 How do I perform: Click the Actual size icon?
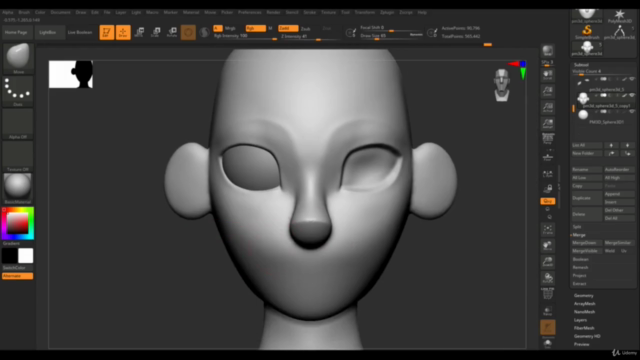coord(547,107)
